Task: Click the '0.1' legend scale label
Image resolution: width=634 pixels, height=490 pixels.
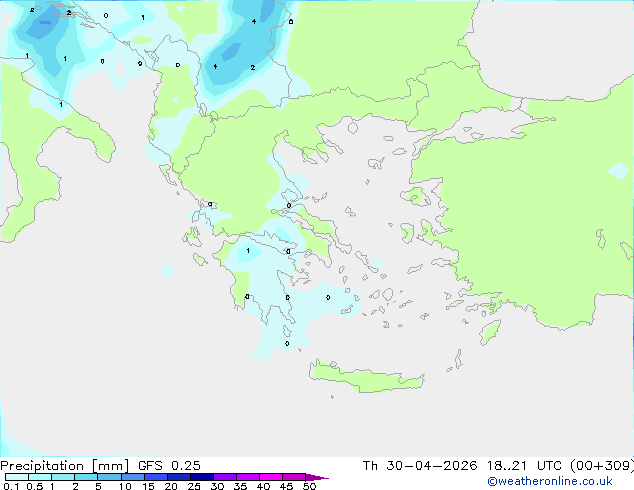Action: tap(11, 486)
